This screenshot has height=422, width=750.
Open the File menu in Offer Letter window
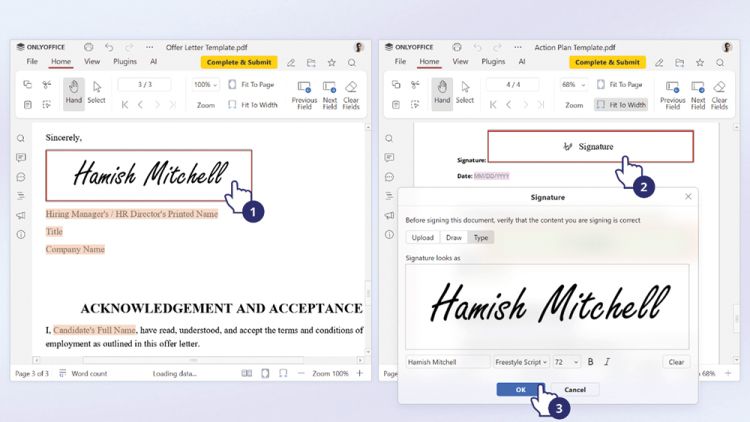click(x=32, y=62)
